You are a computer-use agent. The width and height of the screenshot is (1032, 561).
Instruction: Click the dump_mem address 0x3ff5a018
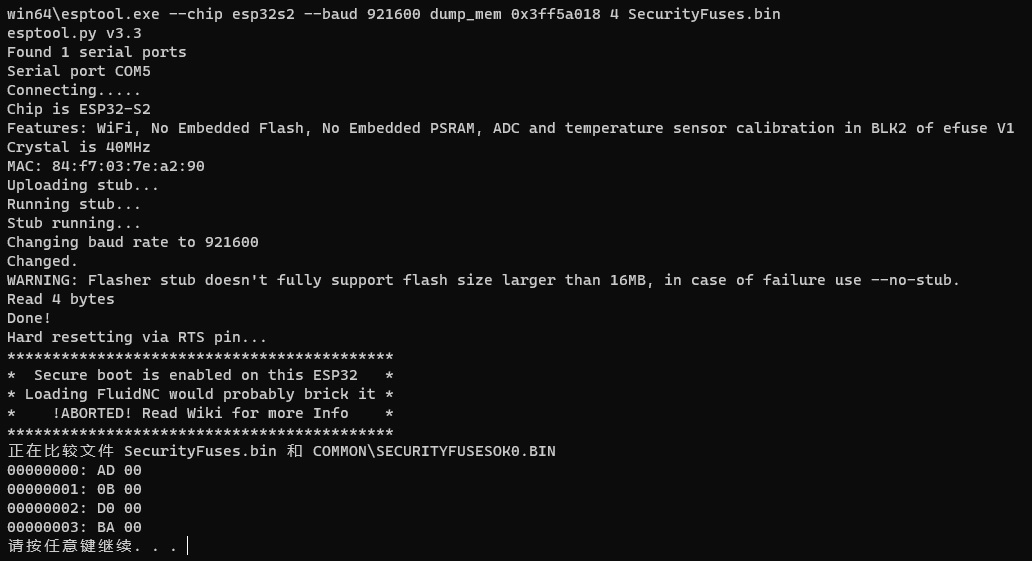[555, 14]
